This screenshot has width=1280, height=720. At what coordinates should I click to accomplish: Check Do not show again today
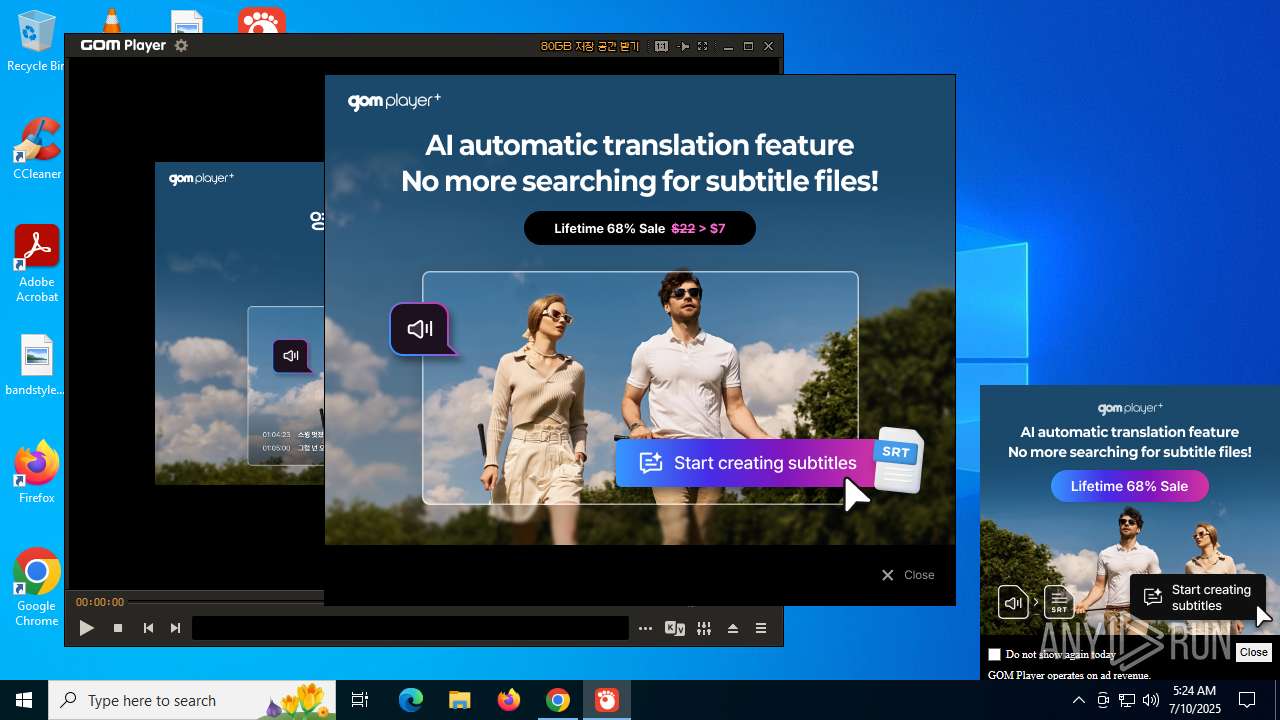994,654
